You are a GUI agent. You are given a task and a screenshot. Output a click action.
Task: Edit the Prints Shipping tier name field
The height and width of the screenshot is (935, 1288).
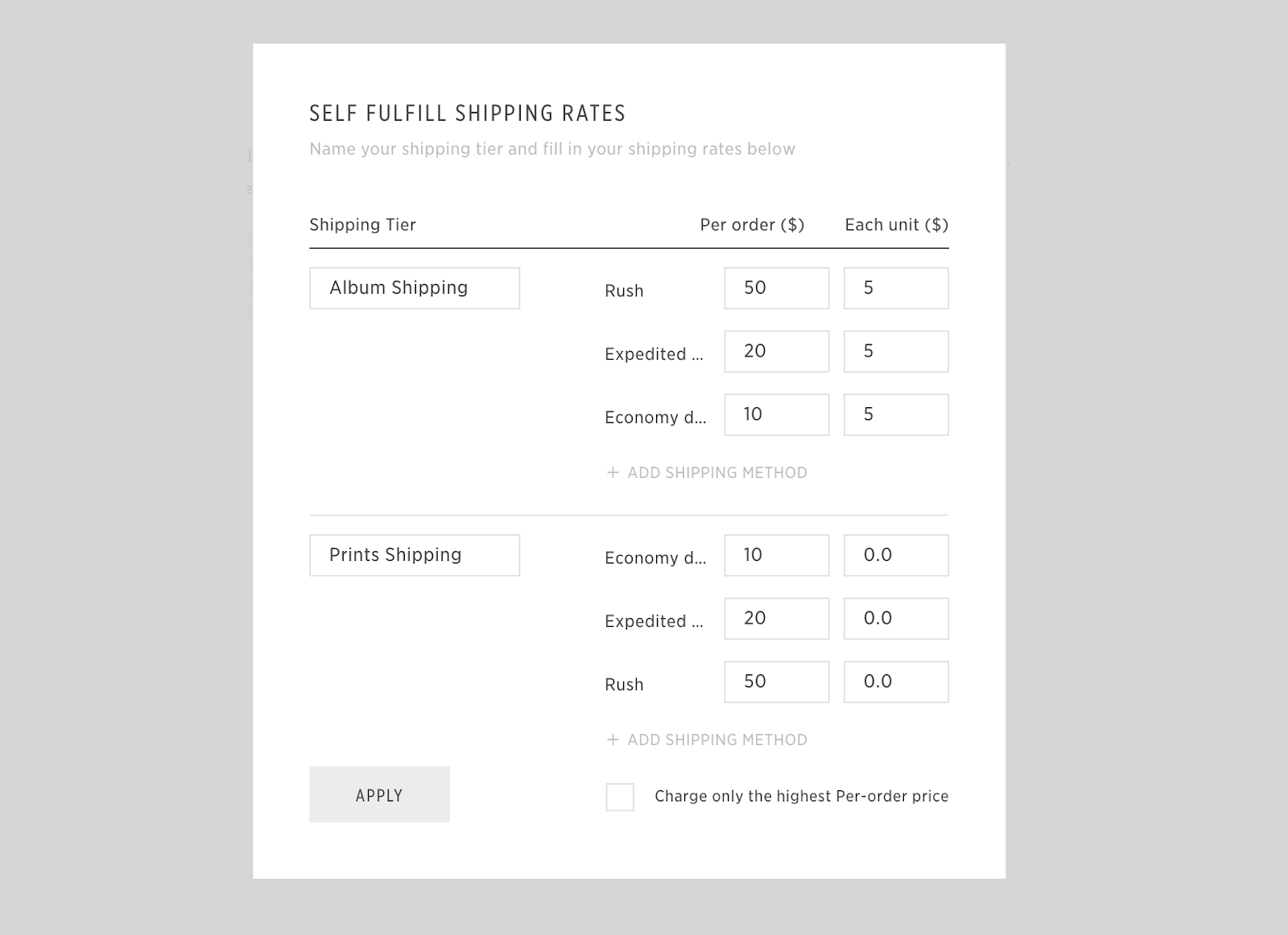click(415, 555)
